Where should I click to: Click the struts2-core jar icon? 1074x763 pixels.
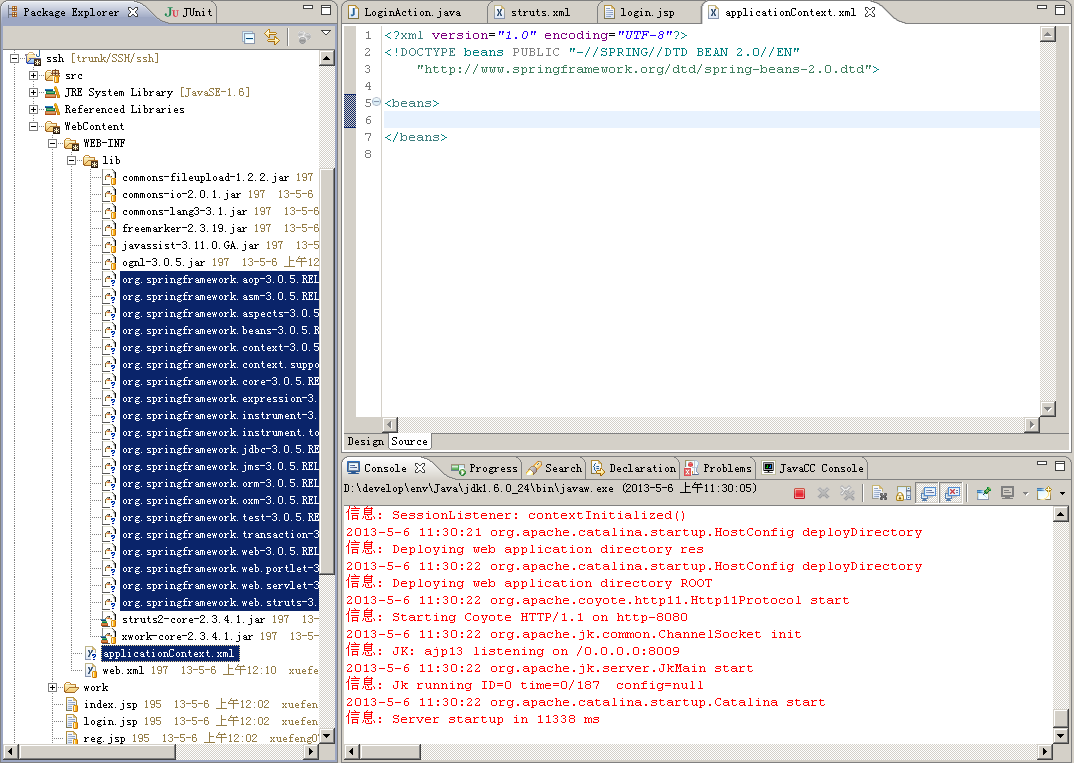(109, 620)
